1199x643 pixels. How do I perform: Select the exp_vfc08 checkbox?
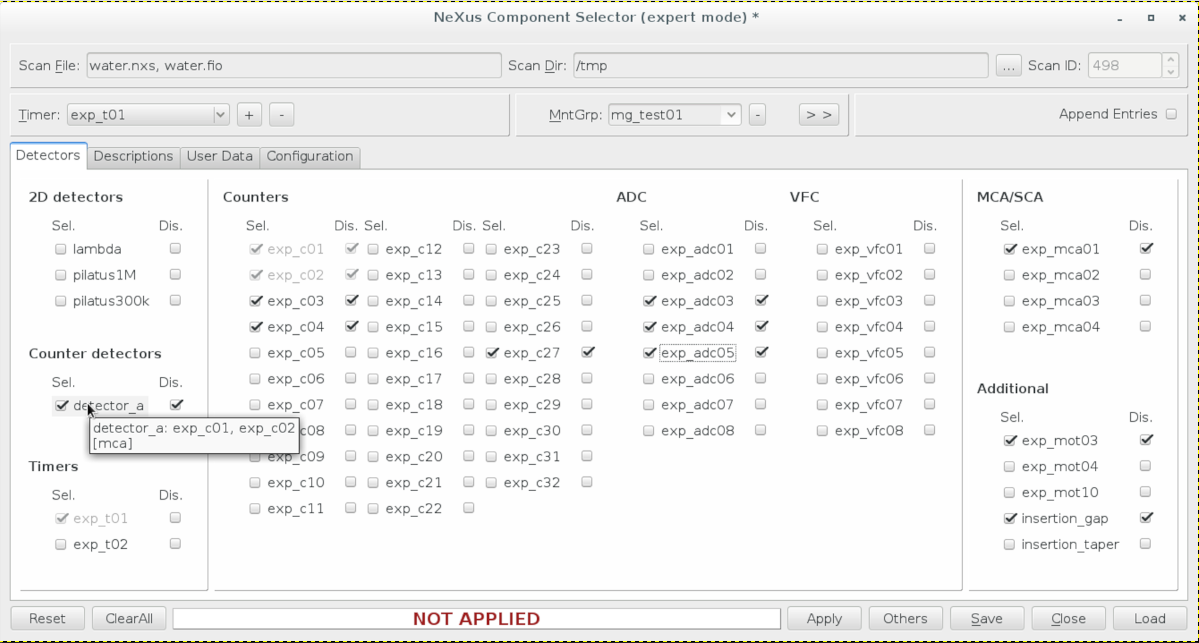point(822,431)
